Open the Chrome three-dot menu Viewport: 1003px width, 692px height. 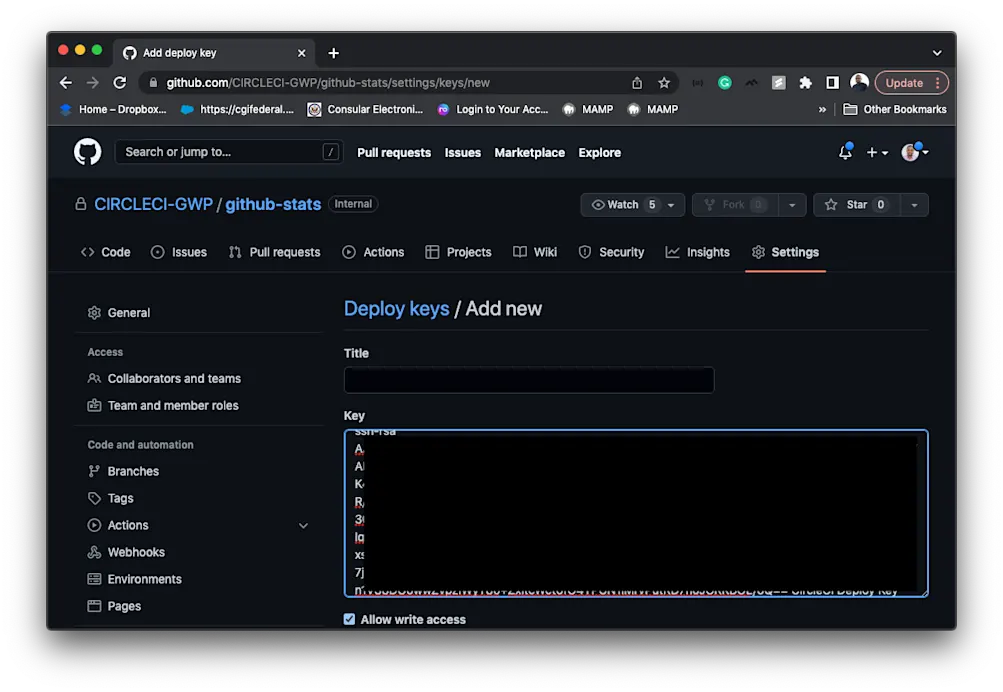938,83
